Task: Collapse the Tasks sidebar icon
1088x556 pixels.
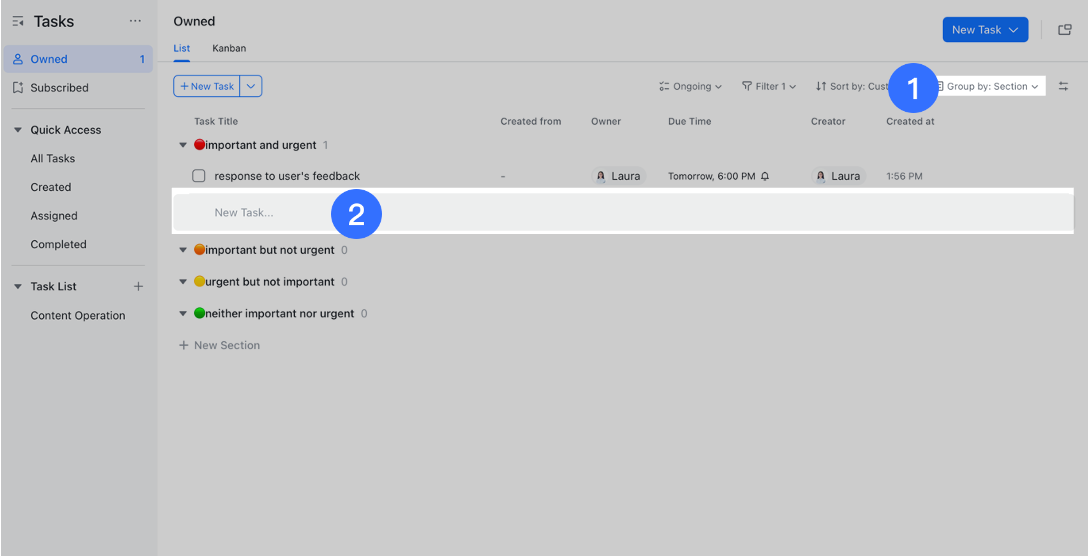Action: pos(18,22)
